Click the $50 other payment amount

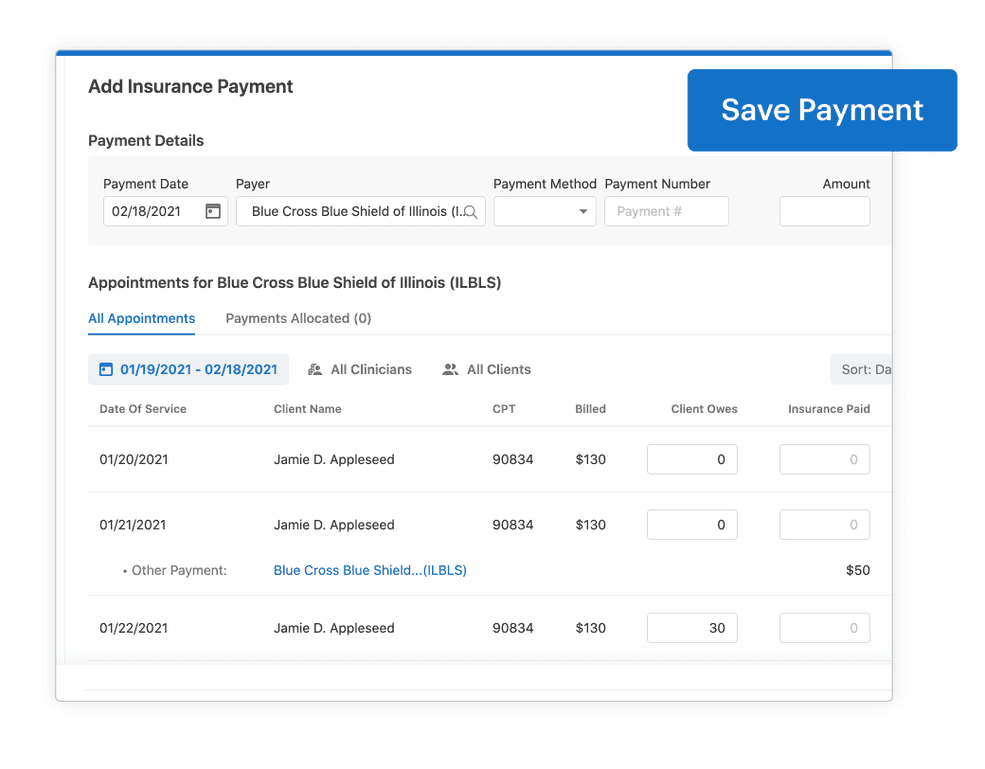[x=857, y=570]
